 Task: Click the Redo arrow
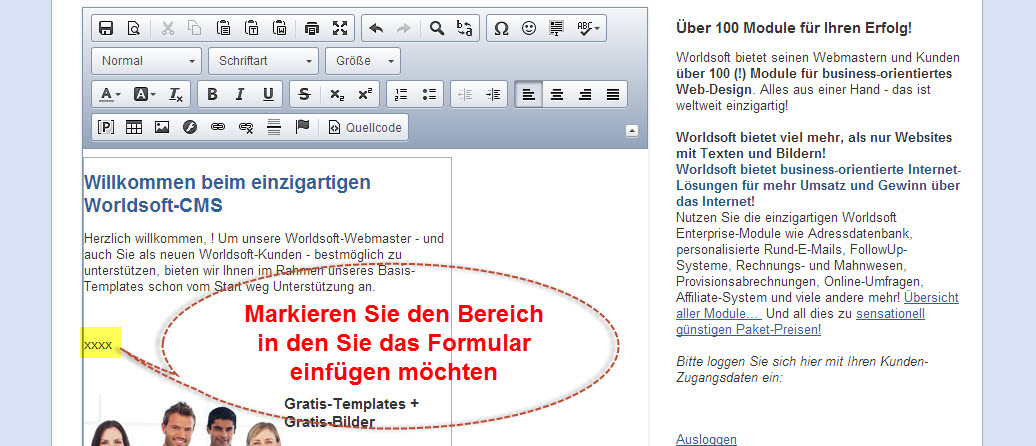(404, 28)
